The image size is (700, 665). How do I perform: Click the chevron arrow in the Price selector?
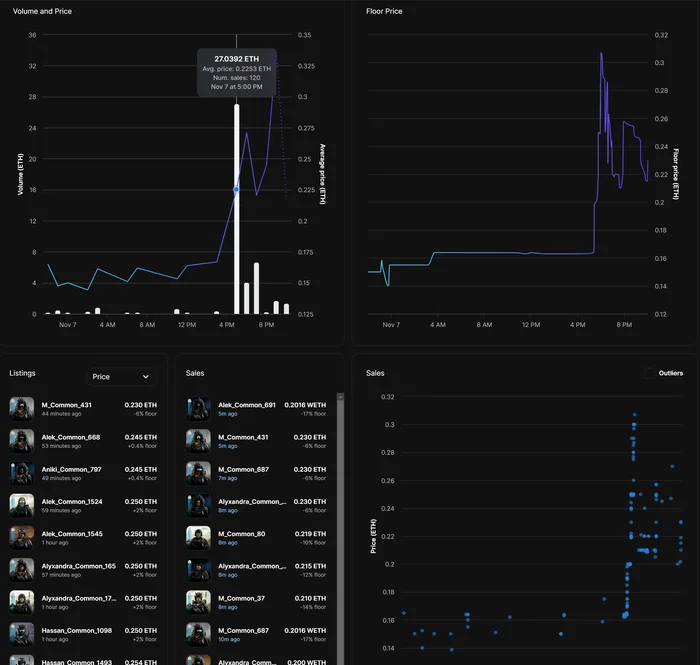tap(146, 377)
